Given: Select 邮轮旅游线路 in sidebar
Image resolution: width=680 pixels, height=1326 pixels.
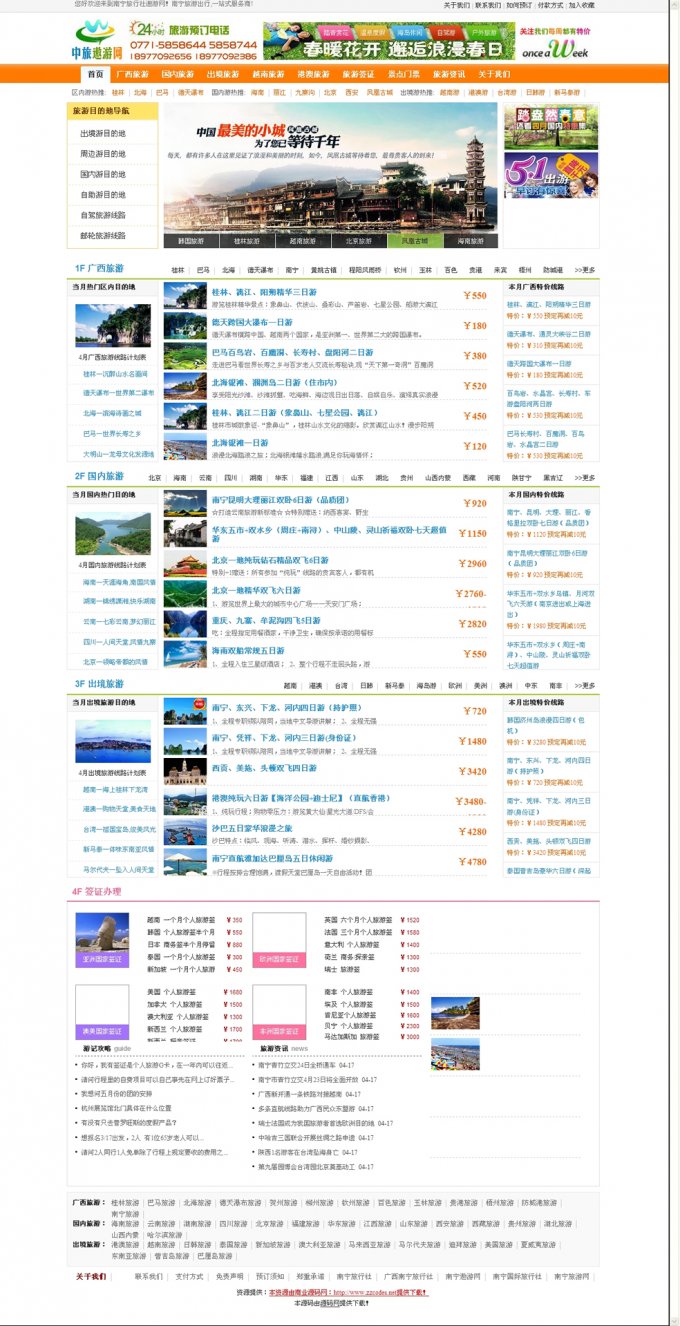Looking at the screenshot, I should (103, 236).
